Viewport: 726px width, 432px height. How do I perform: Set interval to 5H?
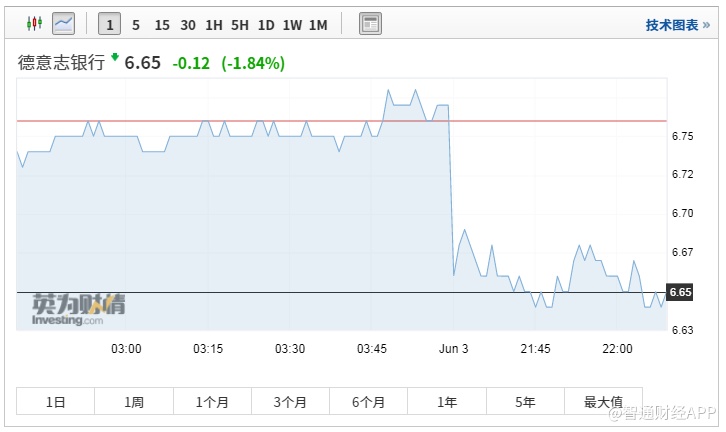pos(239,25)
